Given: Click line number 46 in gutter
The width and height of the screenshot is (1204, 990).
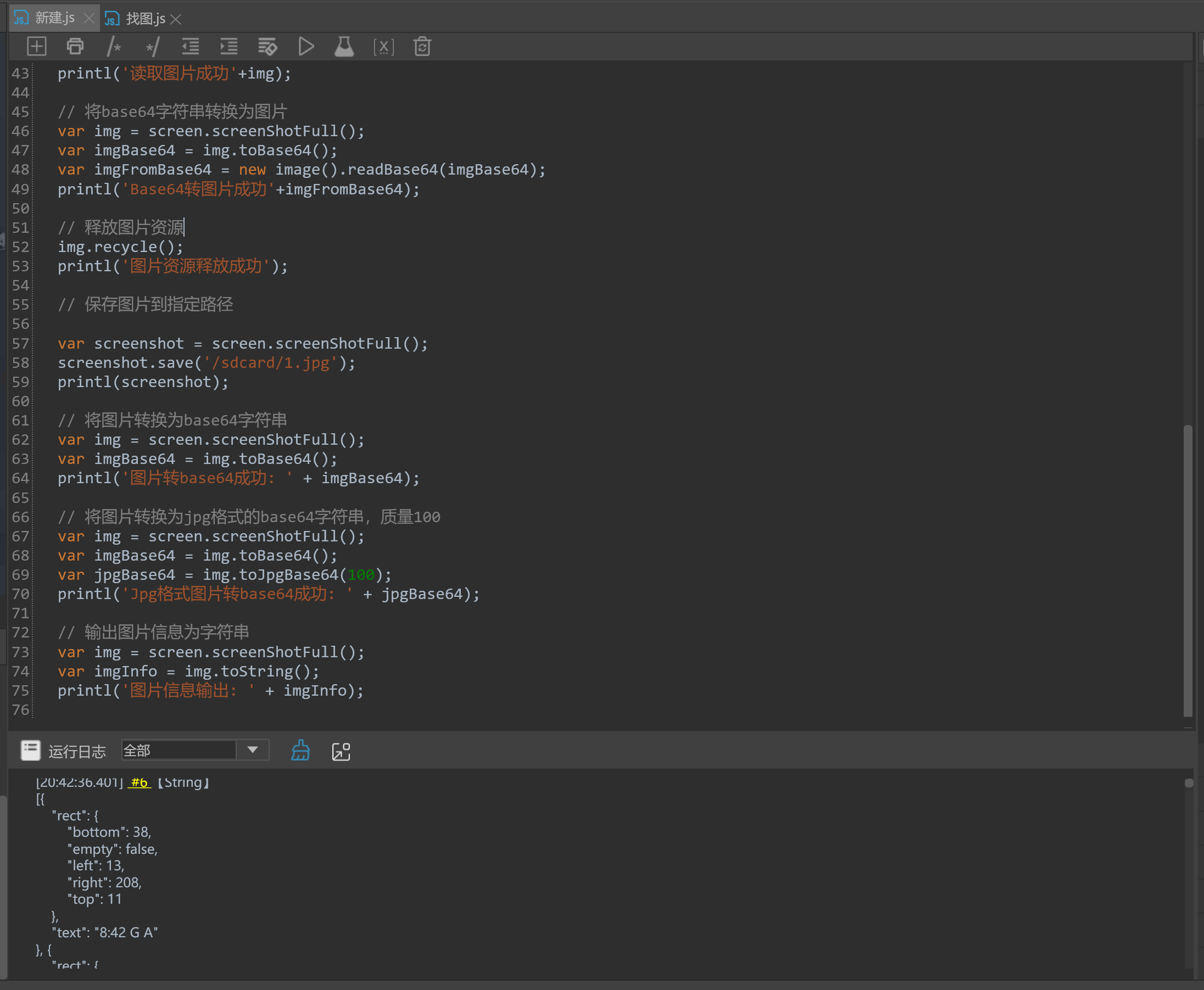Looking at the screenshot, I should click(x=20, y=131).
